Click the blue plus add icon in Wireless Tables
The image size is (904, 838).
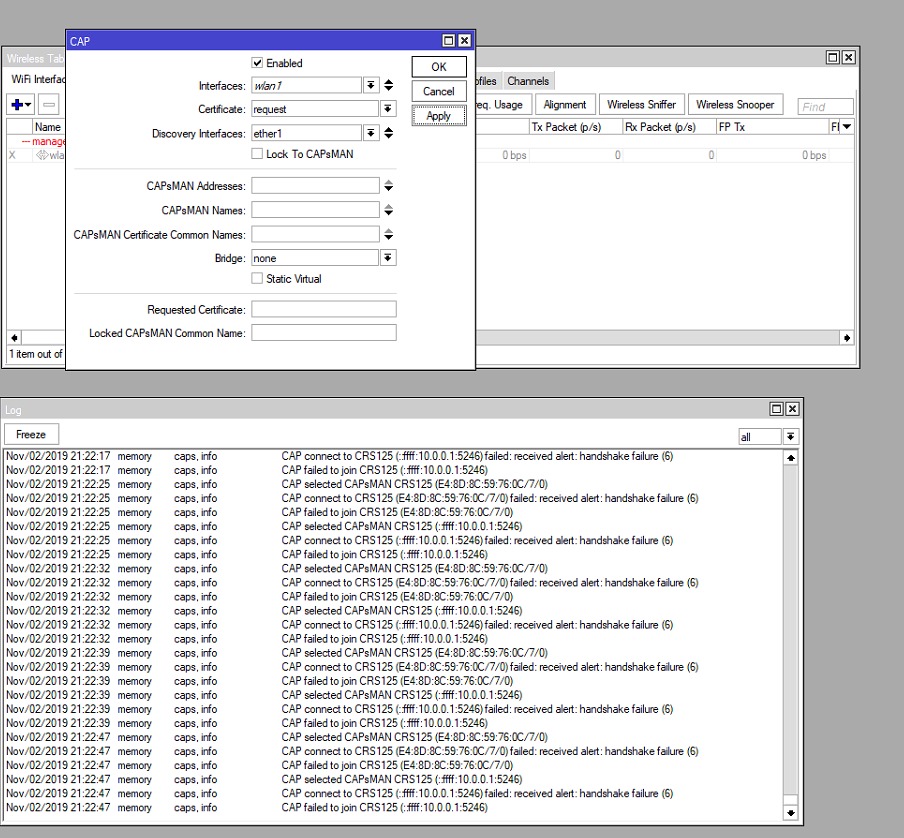[20, 105]
